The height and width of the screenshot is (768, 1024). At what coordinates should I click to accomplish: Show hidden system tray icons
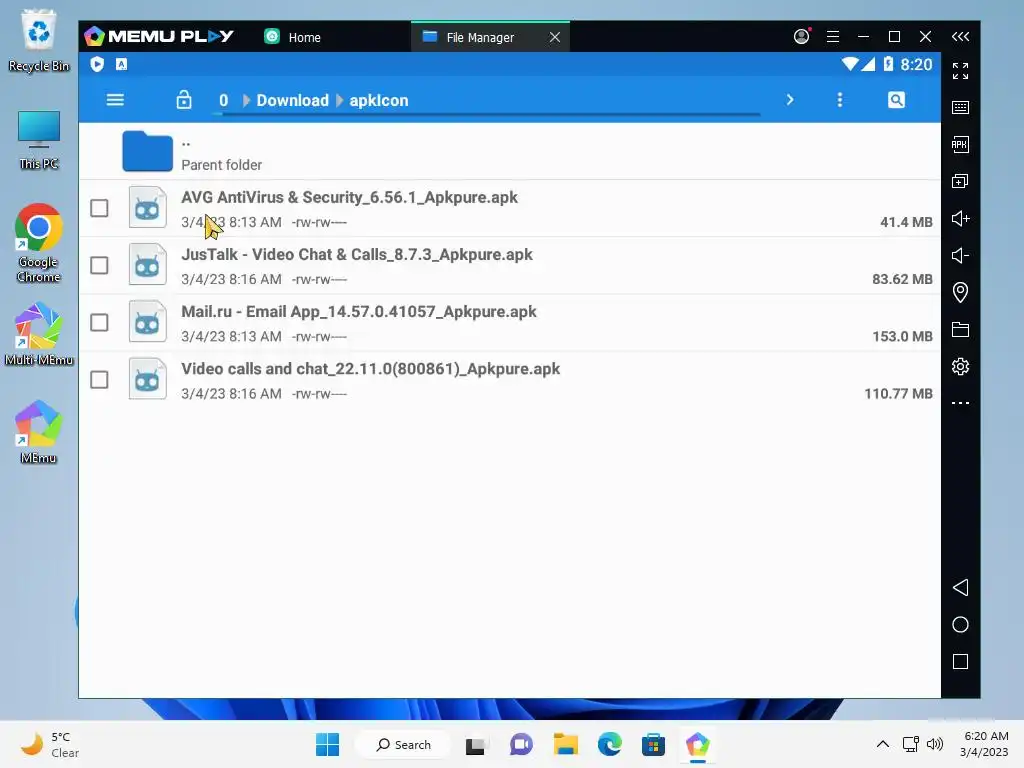point(882,744)
